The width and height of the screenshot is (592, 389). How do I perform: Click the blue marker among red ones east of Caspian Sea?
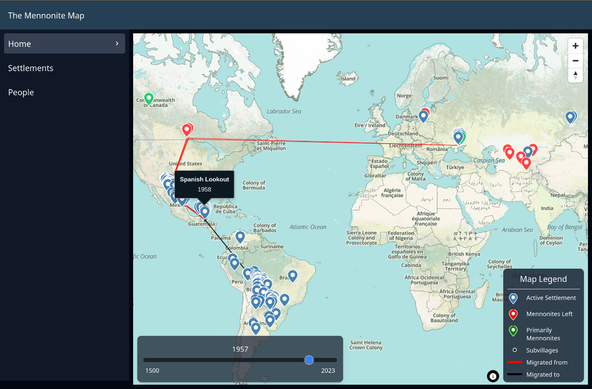pos(528,152)
